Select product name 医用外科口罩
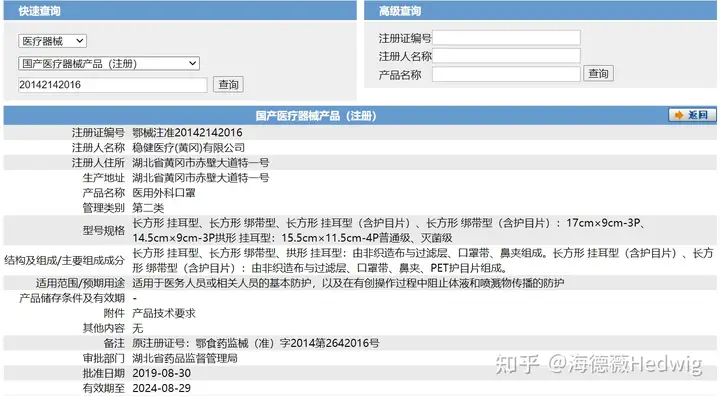 (x=164, y=193)
